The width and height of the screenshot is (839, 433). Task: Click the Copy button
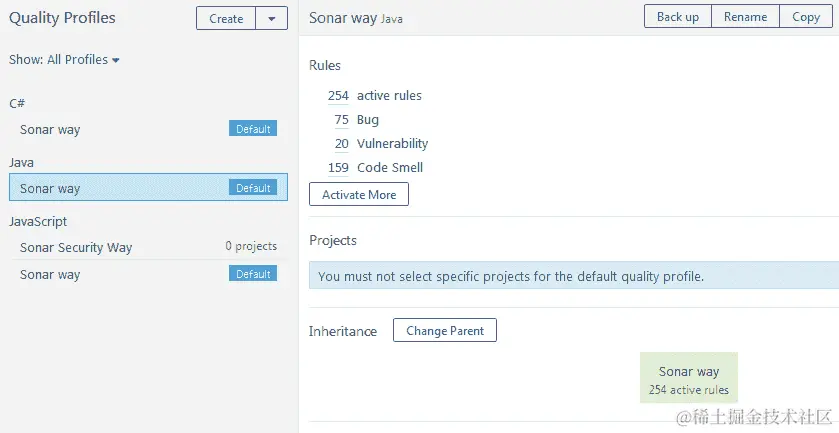click(806, 17)
